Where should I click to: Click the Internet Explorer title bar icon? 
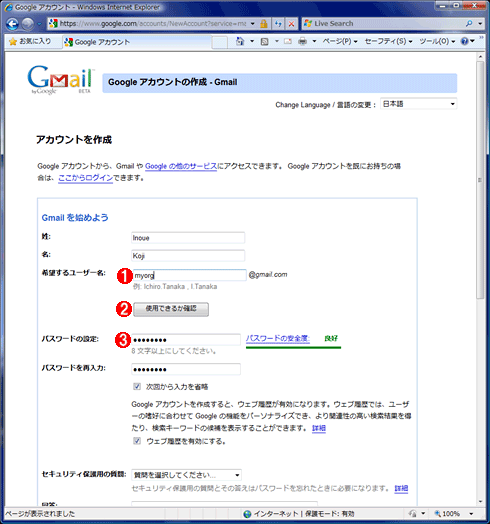[x=9, y=7]
